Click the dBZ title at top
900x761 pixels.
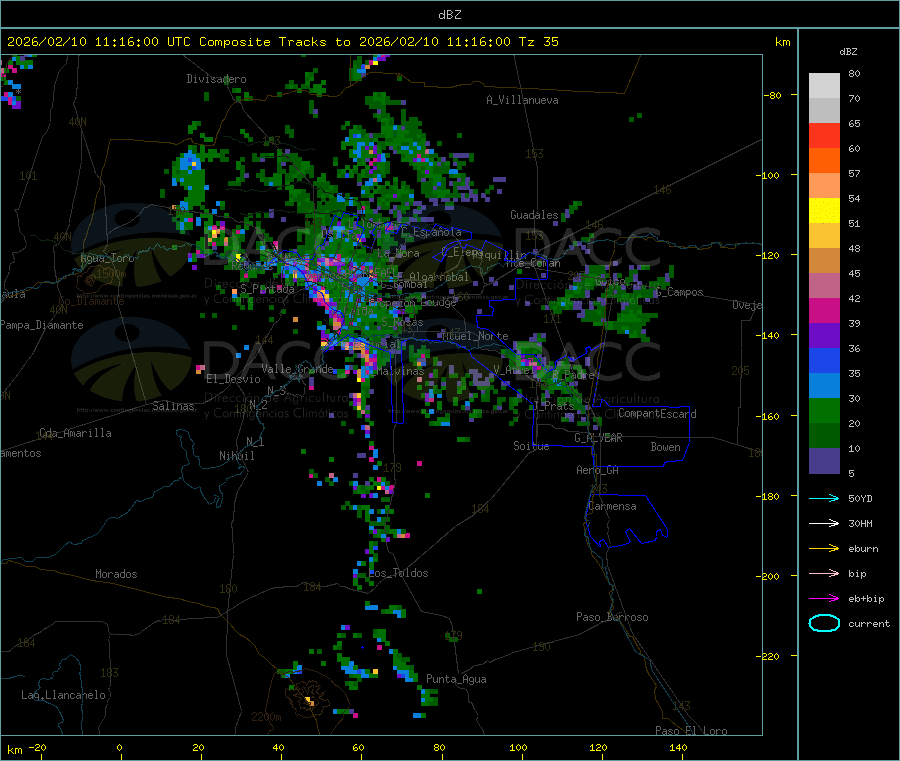pos(449,15)
